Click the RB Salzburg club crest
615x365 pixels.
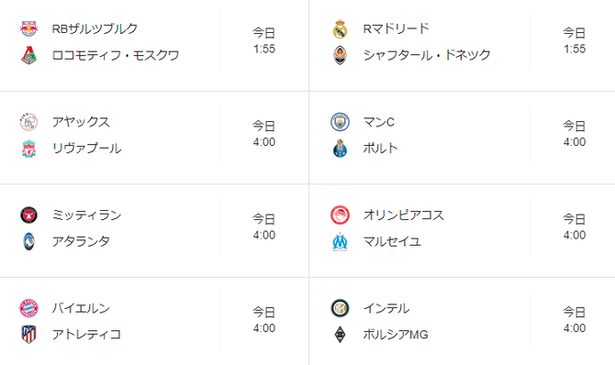click(29, 29)
